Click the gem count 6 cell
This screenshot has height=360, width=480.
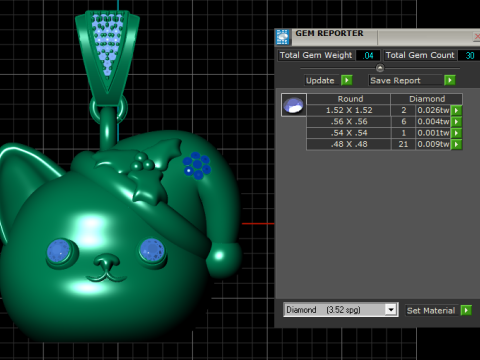pyautogui.click(x=403, y=122)
